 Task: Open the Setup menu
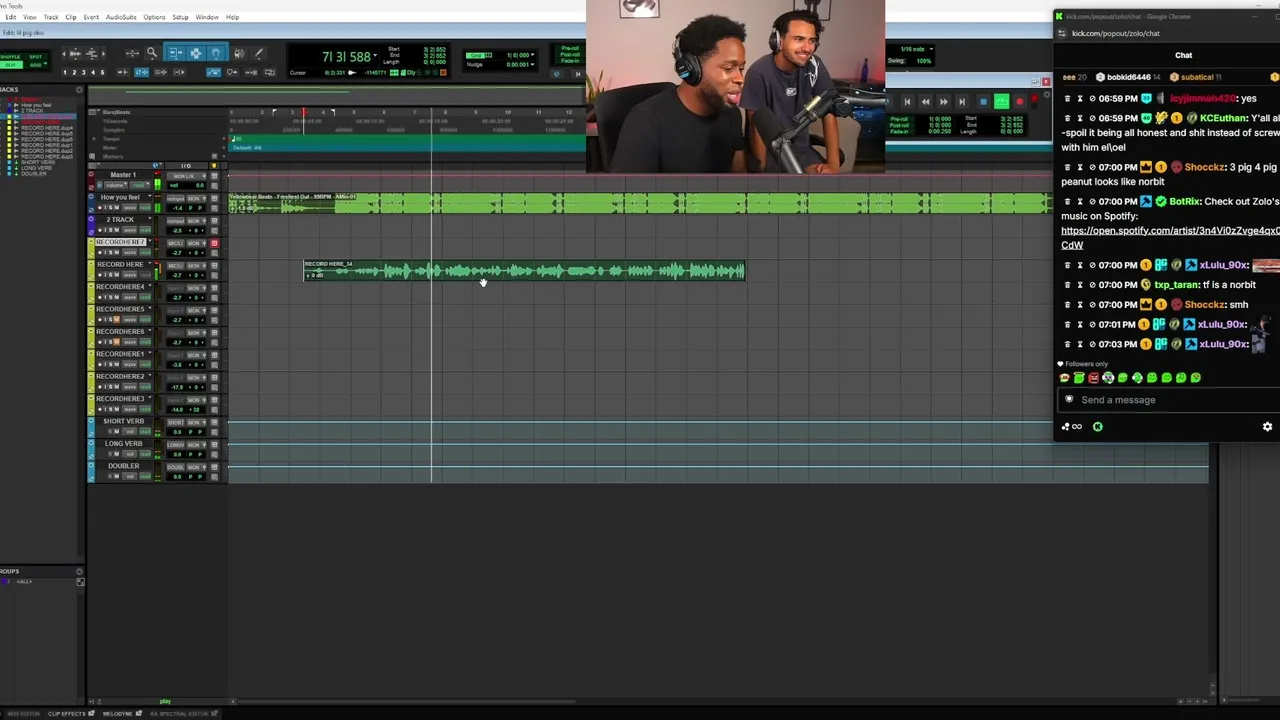click(x=180, y=17)
